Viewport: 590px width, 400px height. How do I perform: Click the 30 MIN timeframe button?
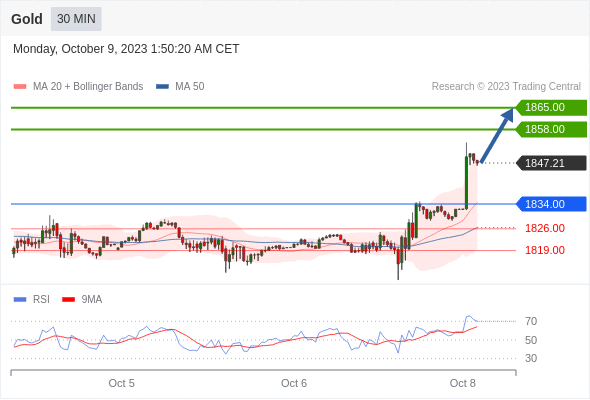[x=76, y=19]
